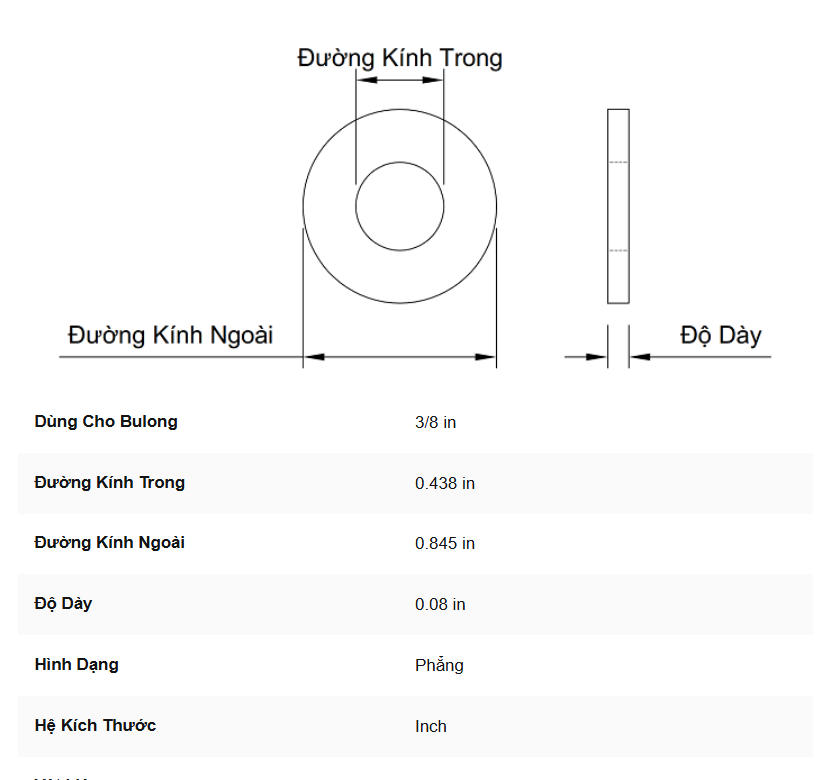
Task: Select the "Độ Dày" table row label
Action: (x=63, y=604)
